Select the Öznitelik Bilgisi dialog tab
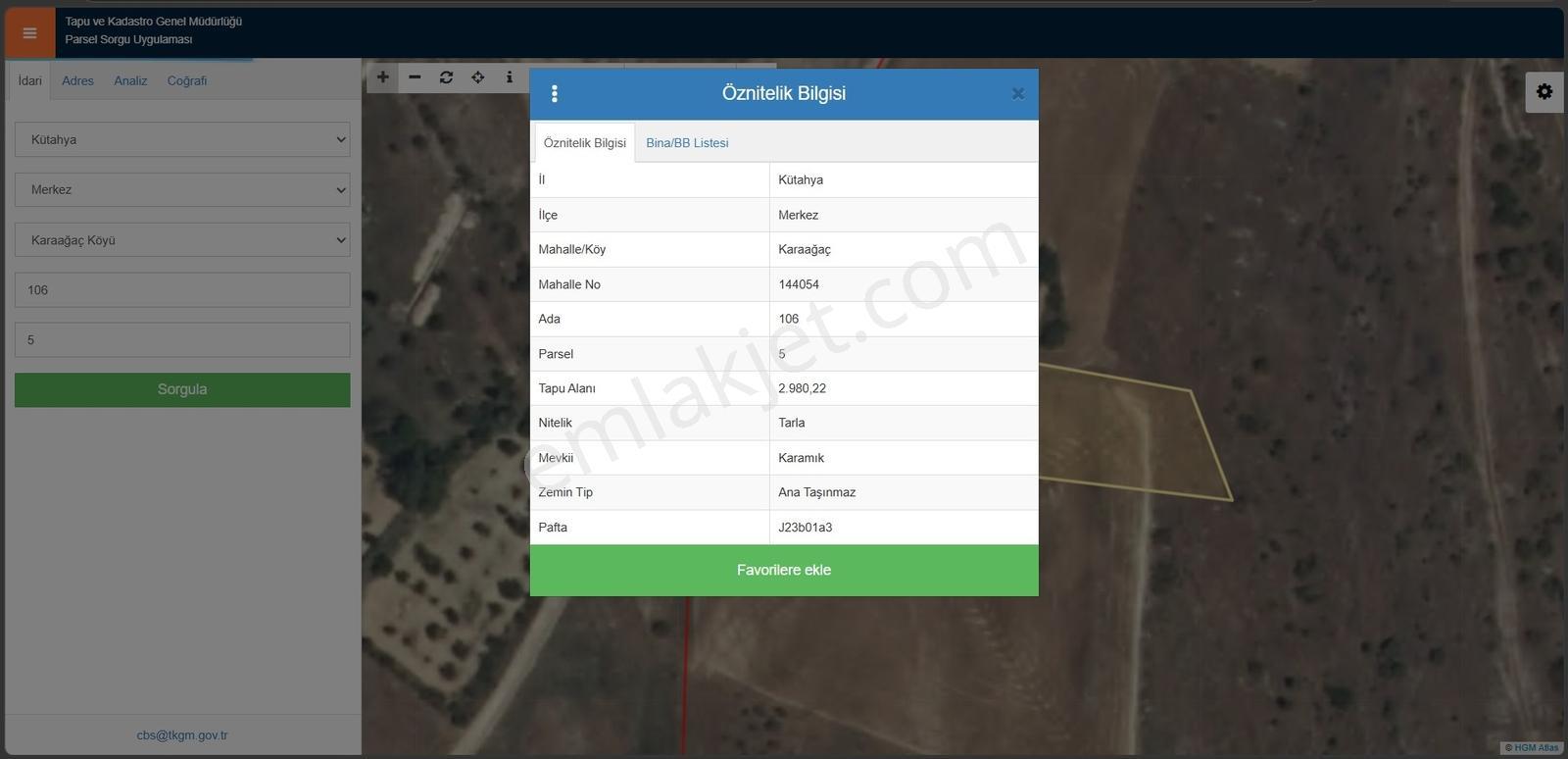This screenshot has width=1568, height=759. coord(585,143)
